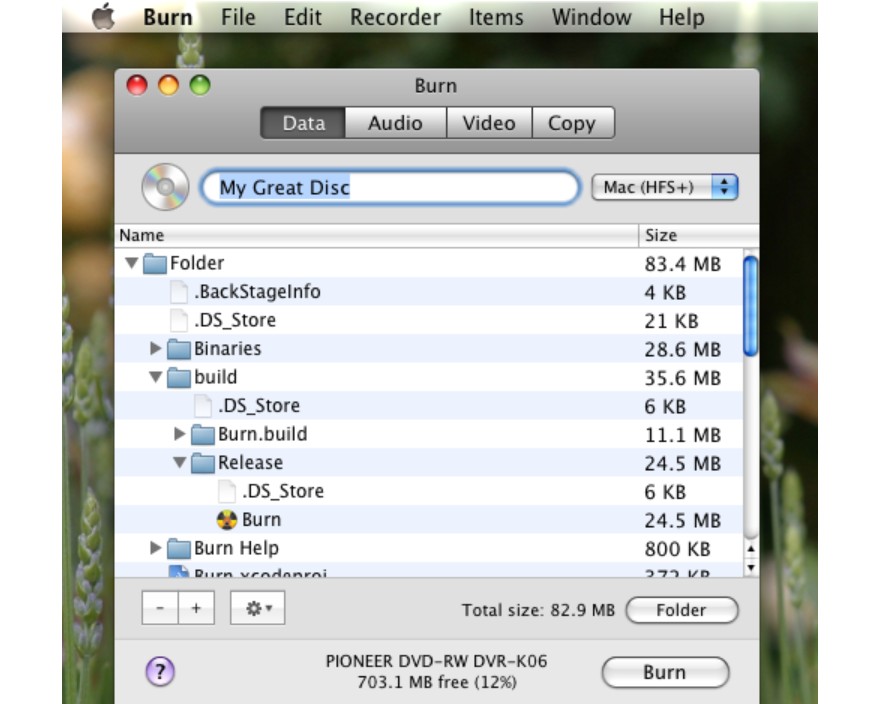Expand the Burn.build folder triangle
Image resolution: width=896 pixels, height=704 pixels.
click(x=179, y=434)
